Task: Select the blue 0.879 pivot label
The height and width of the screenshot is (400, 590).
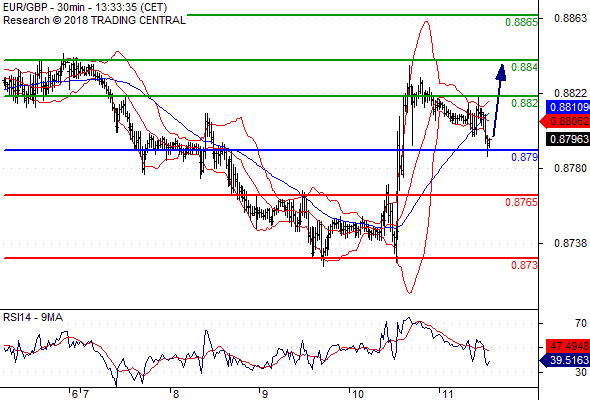Action: coord(524,157)
